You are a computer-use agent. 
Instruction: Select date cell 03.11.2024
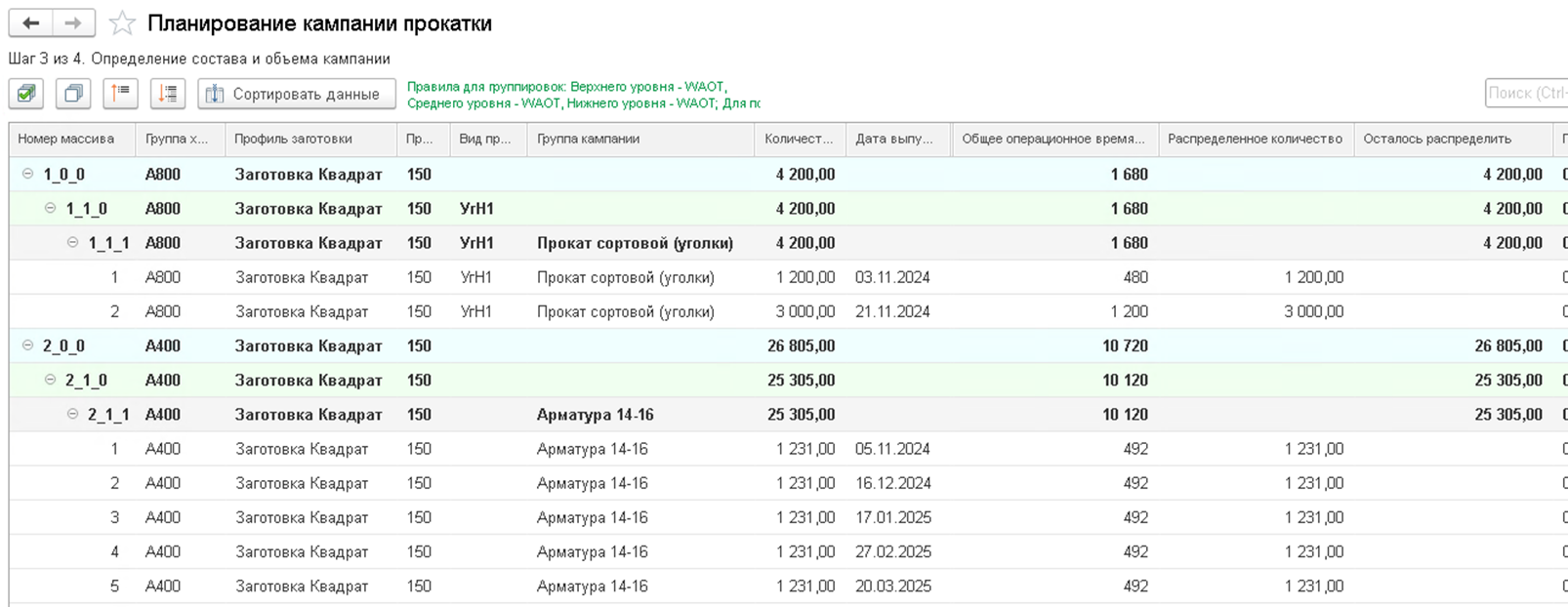(x=892, y=277)
